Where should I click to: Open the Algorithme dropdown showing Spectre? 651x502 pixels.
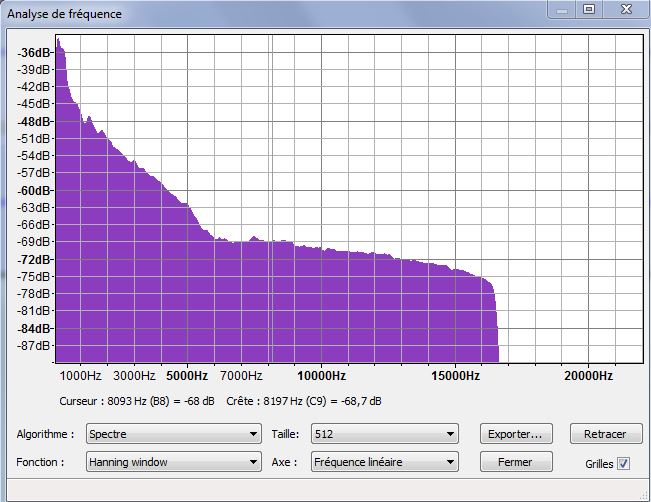coord(172,434)
